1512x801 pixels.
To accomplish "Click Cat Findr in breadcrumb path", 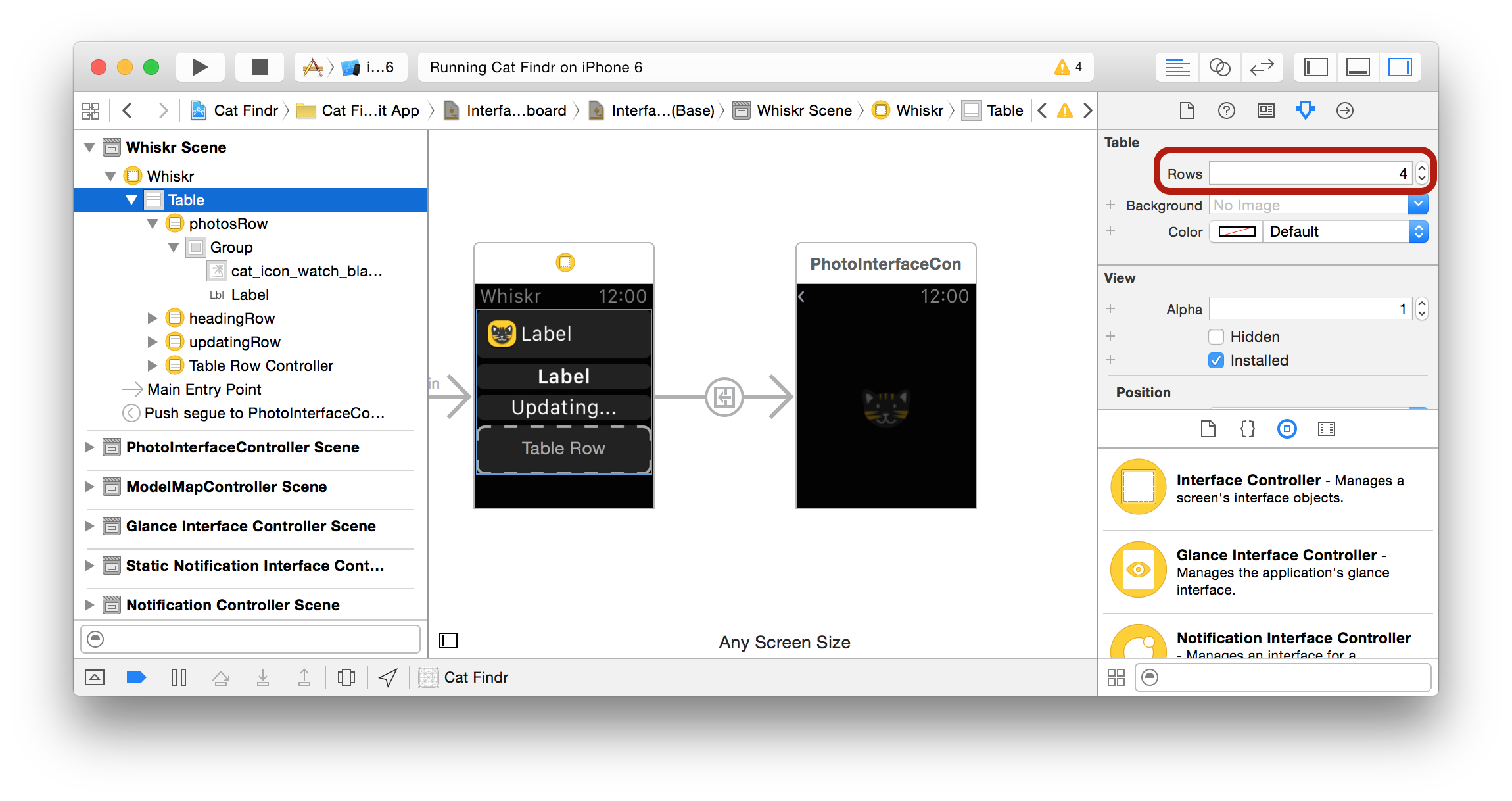I will coord(245,110).
